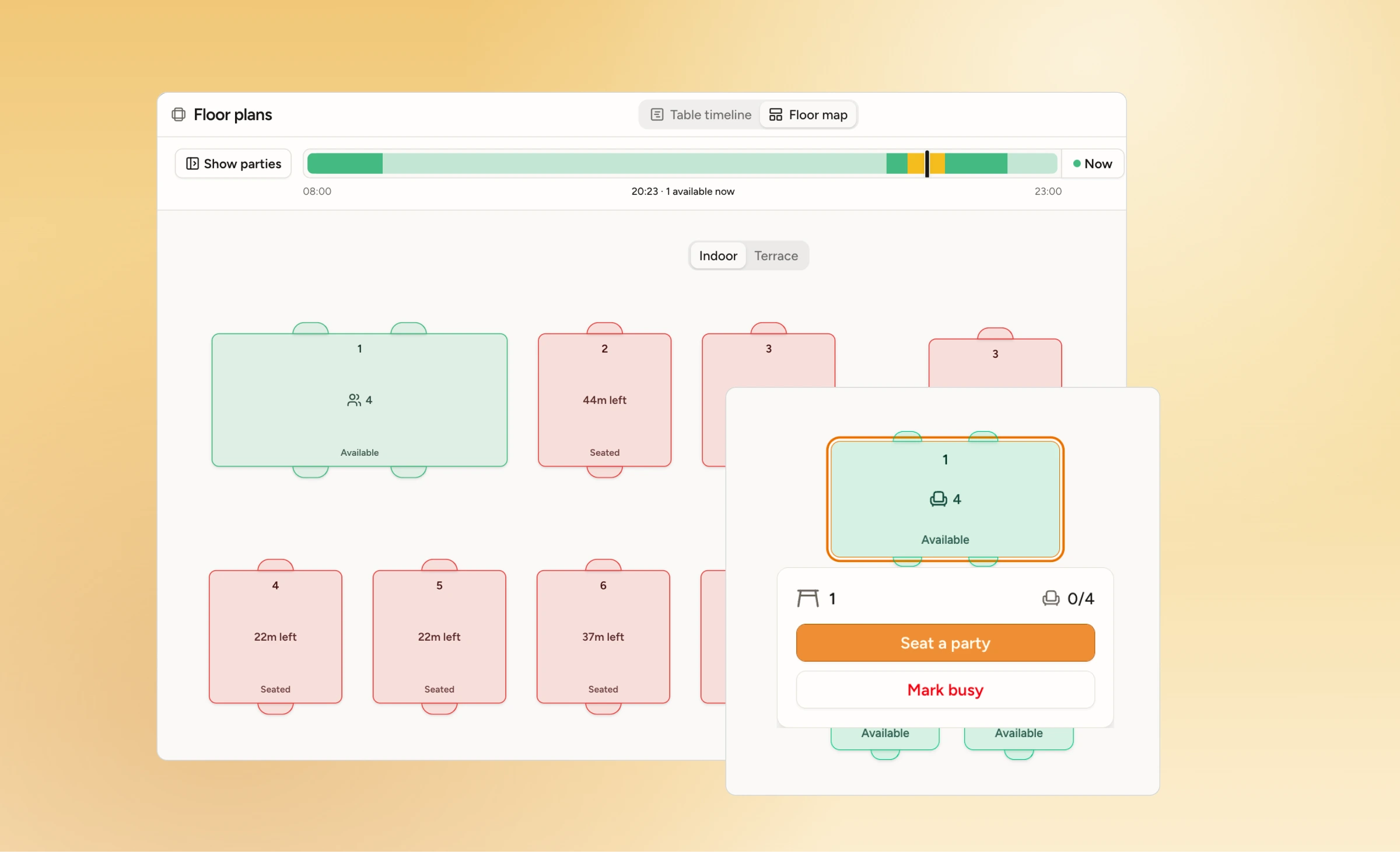Click the orange Seat a party button
This screenshot has width=1400, height=852.
pyautogui.click(x=945, y=643)
